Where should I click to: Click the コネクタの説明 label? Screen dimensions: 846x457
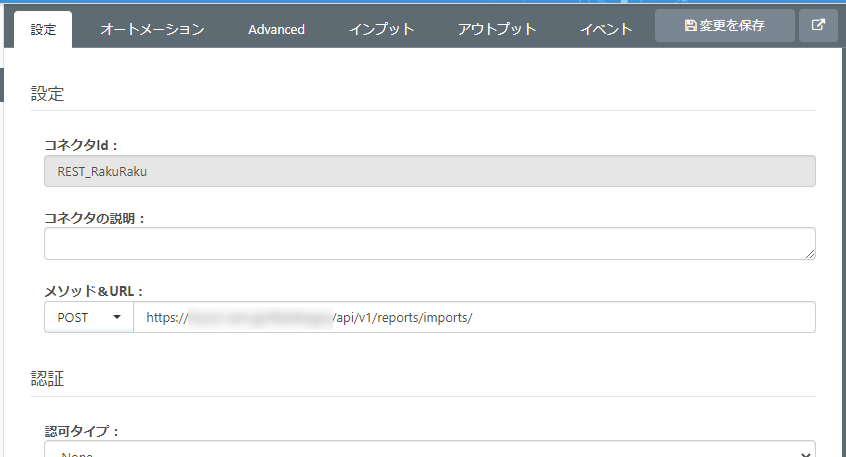click(94, 219)
